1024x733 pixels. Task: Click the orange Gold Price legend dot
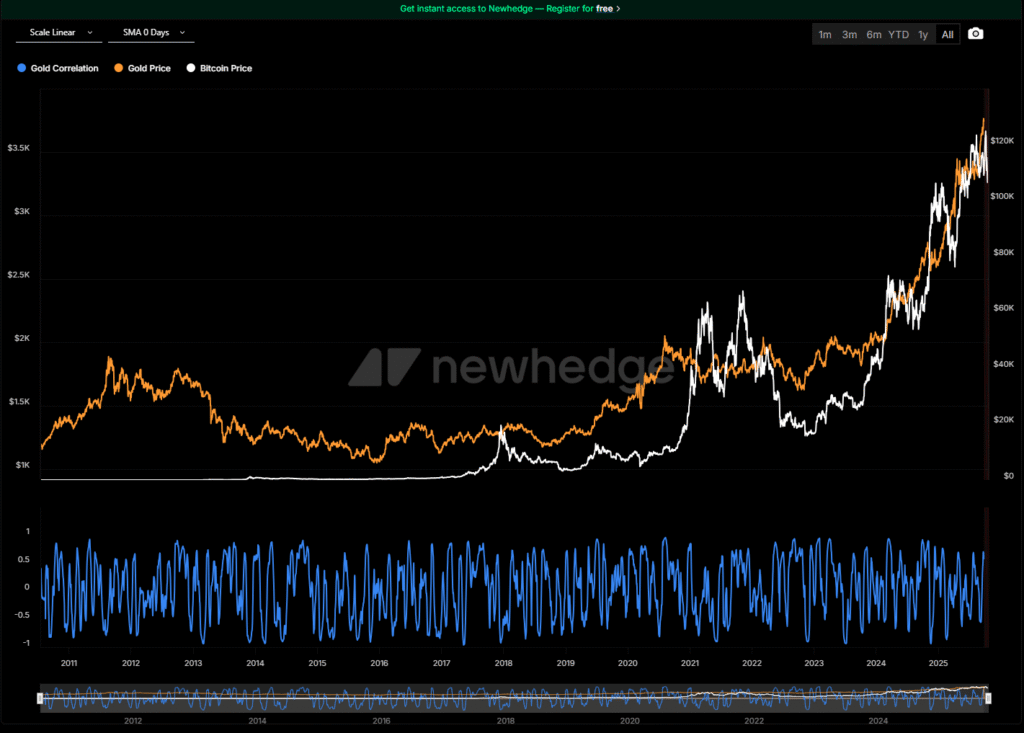(x=119, y=69)
